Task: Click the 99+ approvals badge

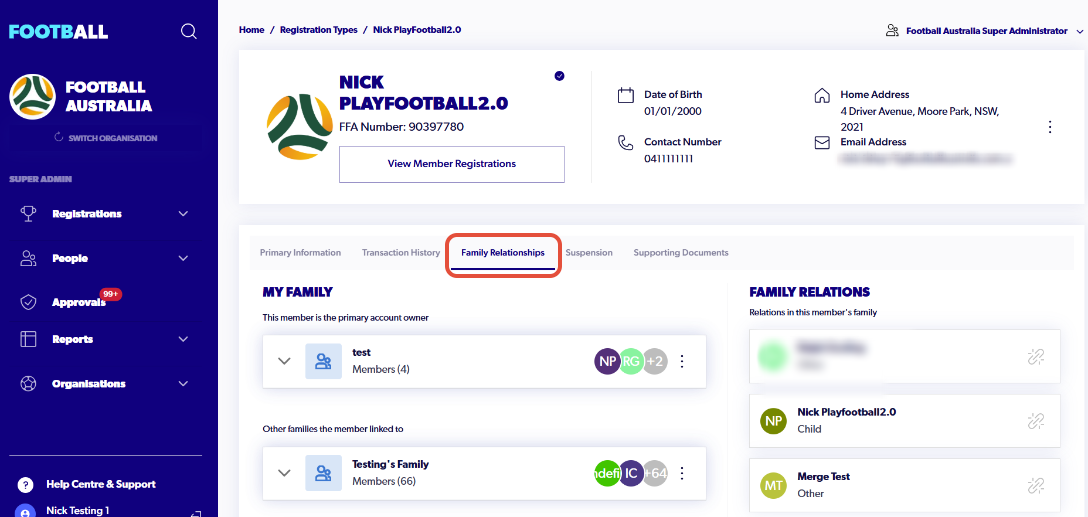Action: 111,294
